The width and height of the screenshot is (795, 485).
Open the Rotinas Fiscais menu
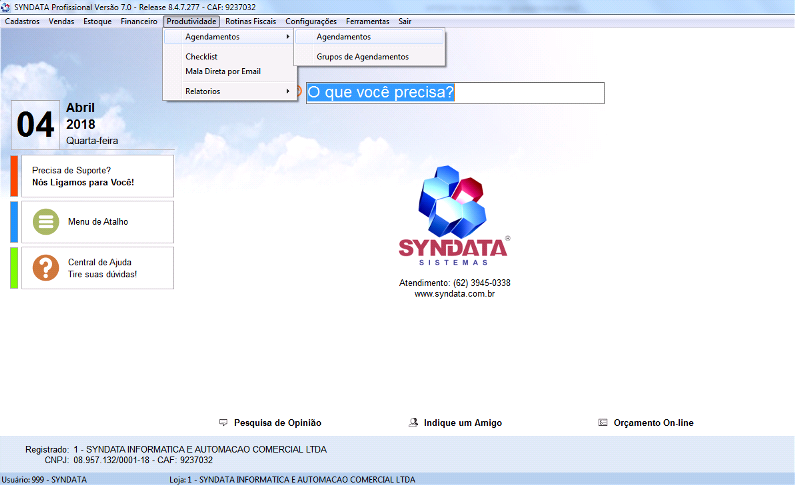[250, 21]
